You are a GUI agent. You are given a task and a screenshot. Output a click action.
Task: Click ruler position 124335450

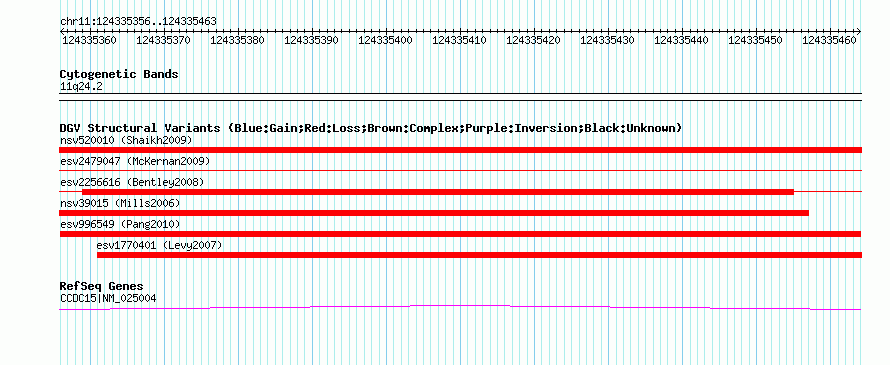pos(755,40)
